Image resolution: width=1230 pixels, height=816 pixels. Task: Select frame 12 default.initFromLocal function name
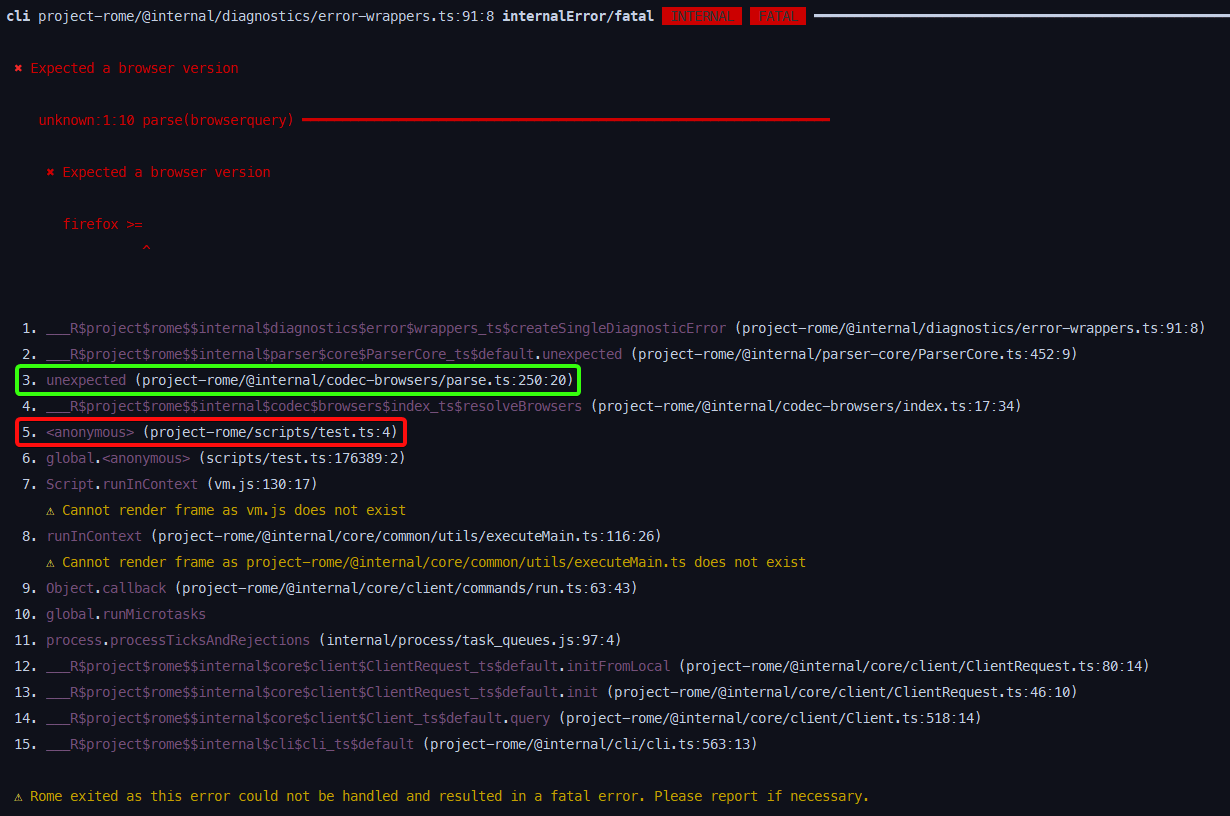[358, 666]
